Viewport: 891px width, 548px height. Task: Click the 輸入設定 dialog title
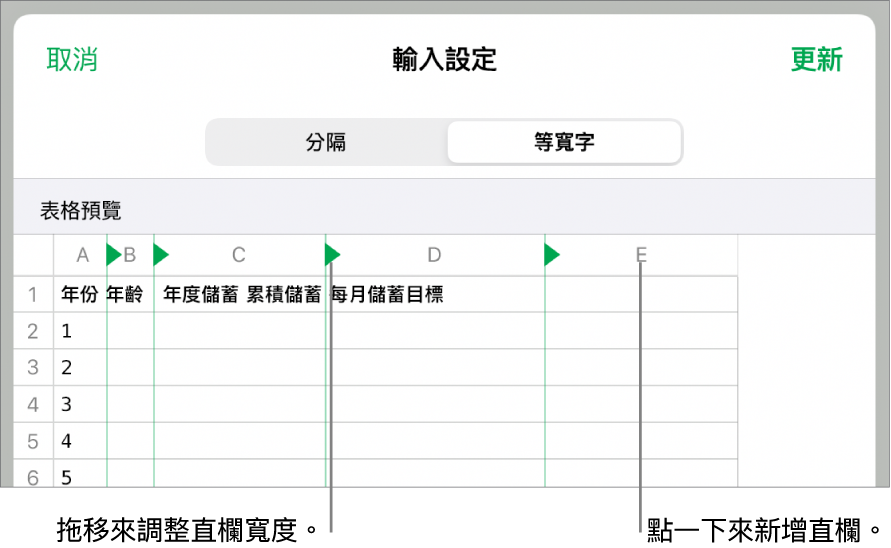444,60
